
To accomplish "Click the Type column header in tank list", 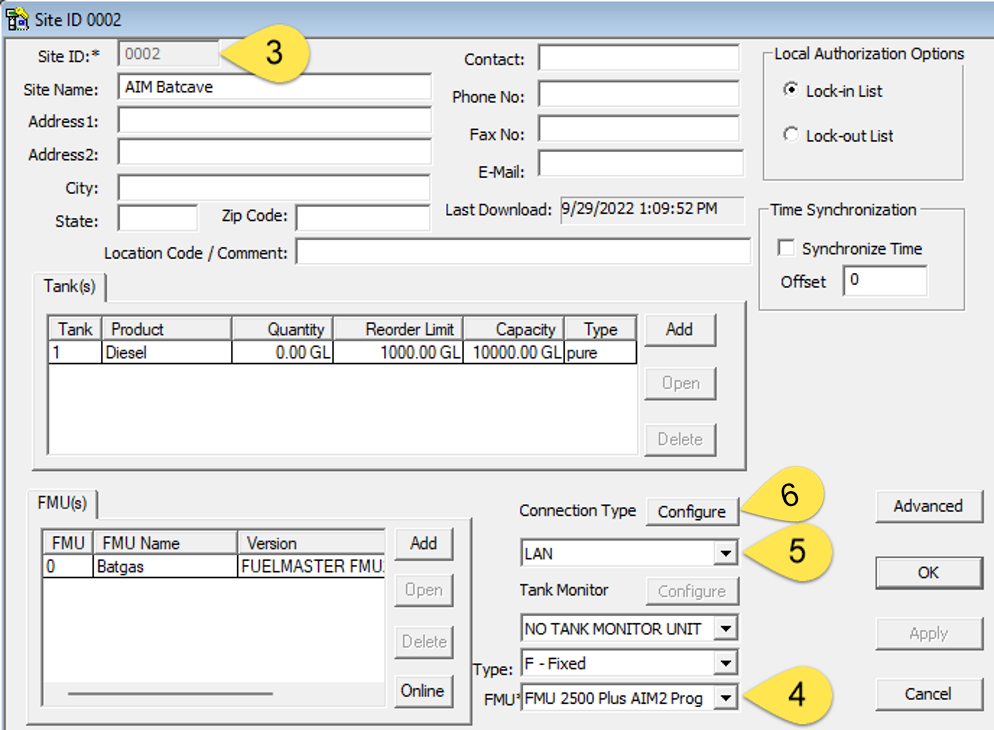I will pos(600,329).
